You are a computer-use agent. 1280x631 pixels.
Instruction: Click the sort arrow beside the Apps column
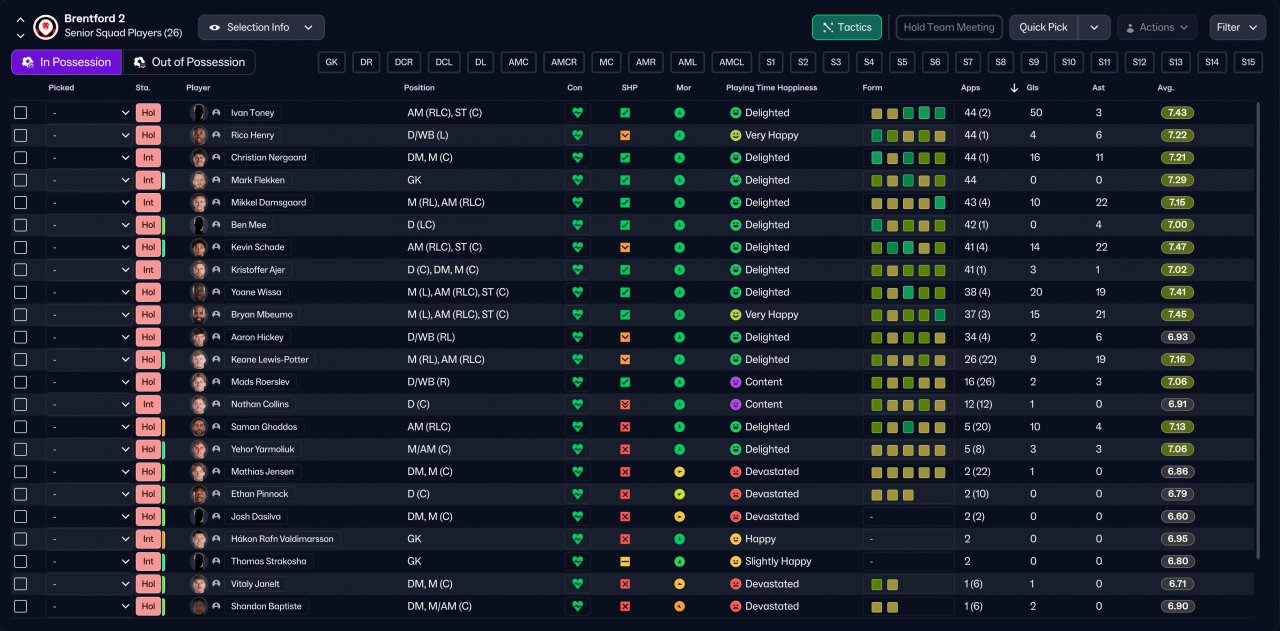(x=1014, y=88)
